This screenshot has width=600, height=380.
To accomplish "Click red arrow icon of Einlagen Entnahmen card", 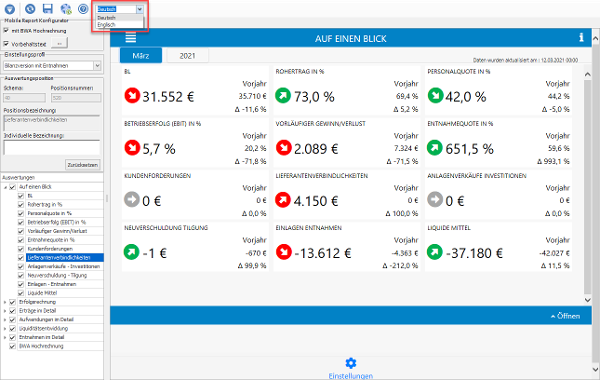I will 284,252.
